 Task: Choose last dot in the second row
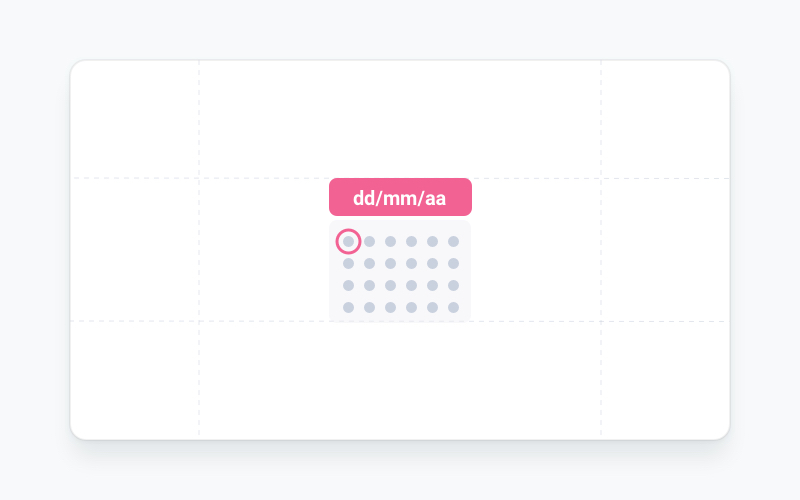[x=453, y=263]
